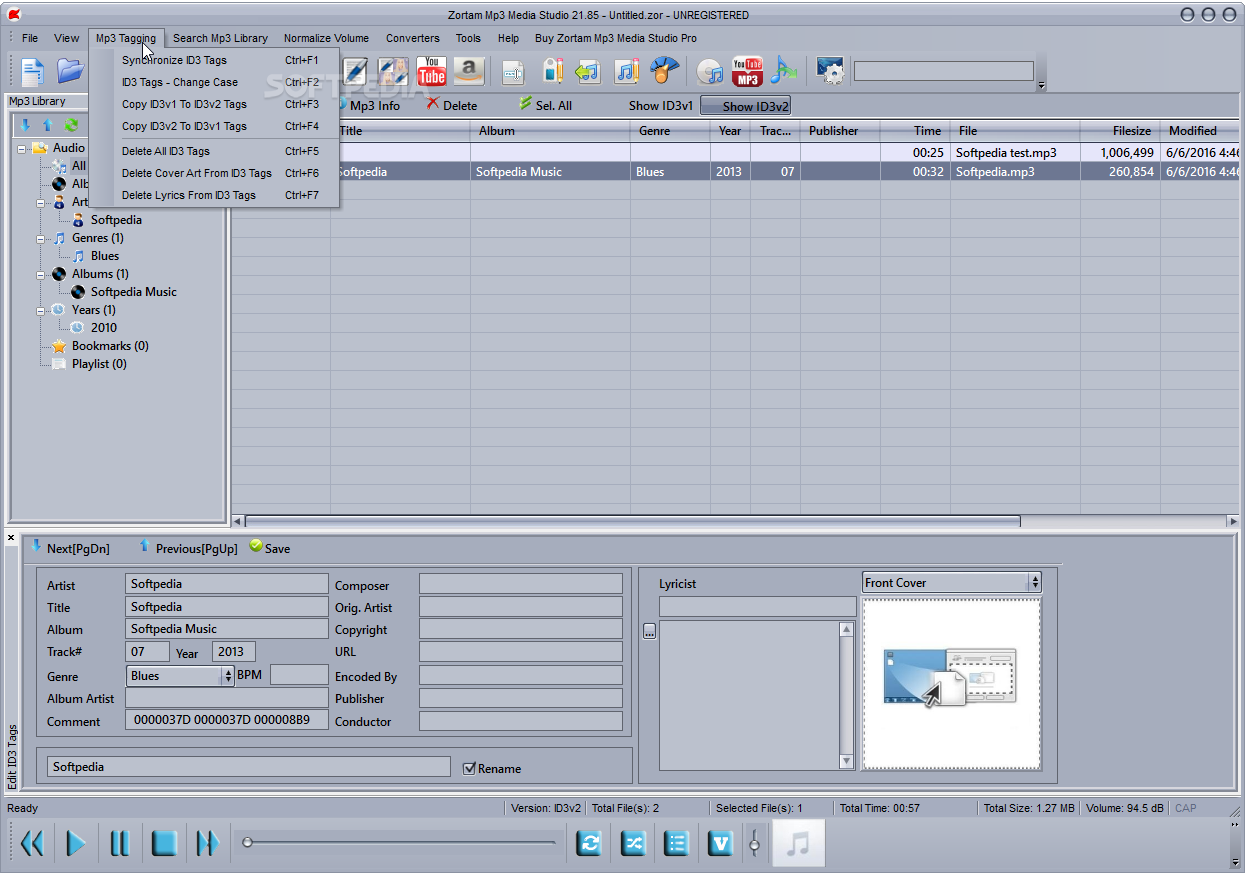
Task: Toggle Show ID3v2 view button
Action: tap(746, 105)
